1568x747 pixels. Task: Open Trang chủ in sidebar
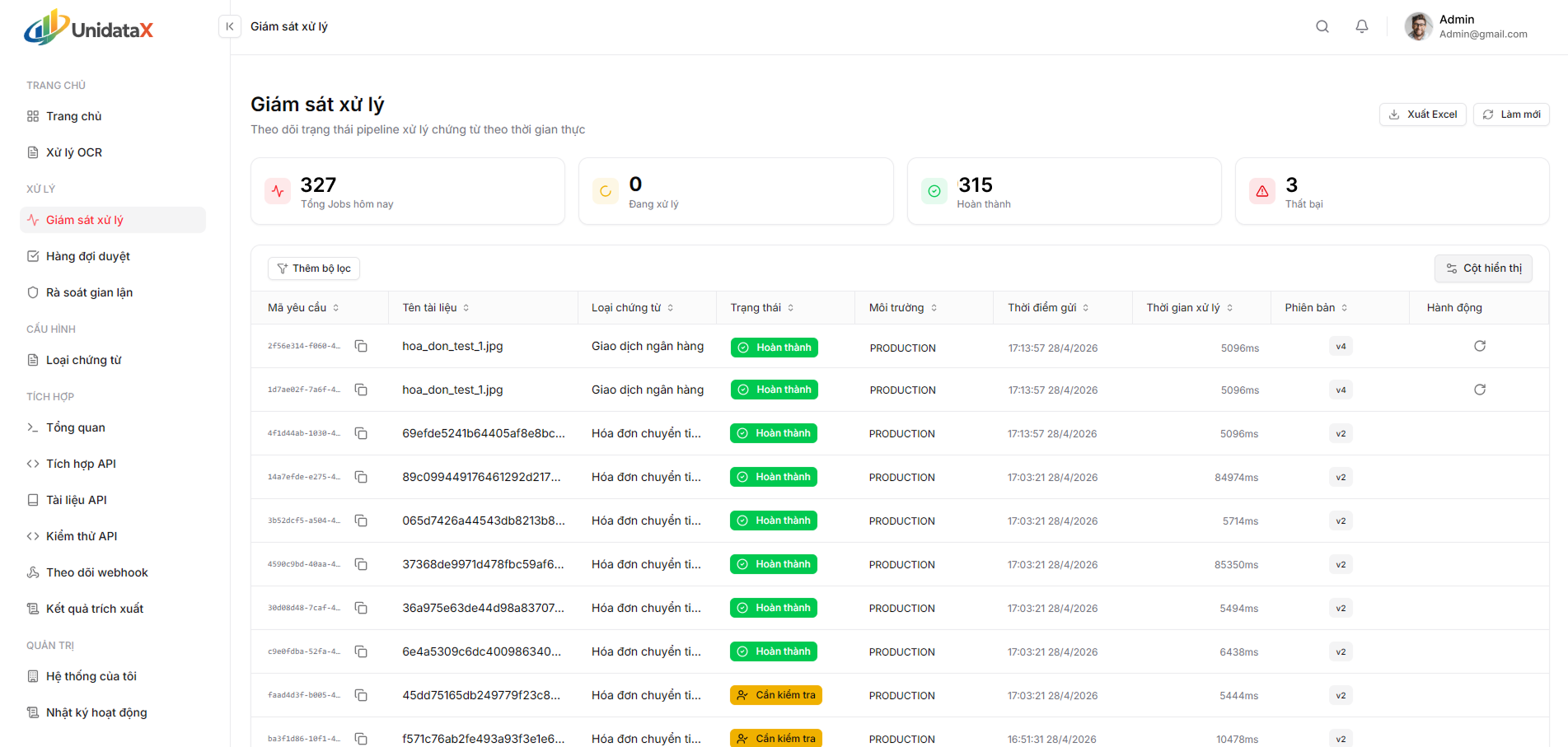tap(113, 116)
